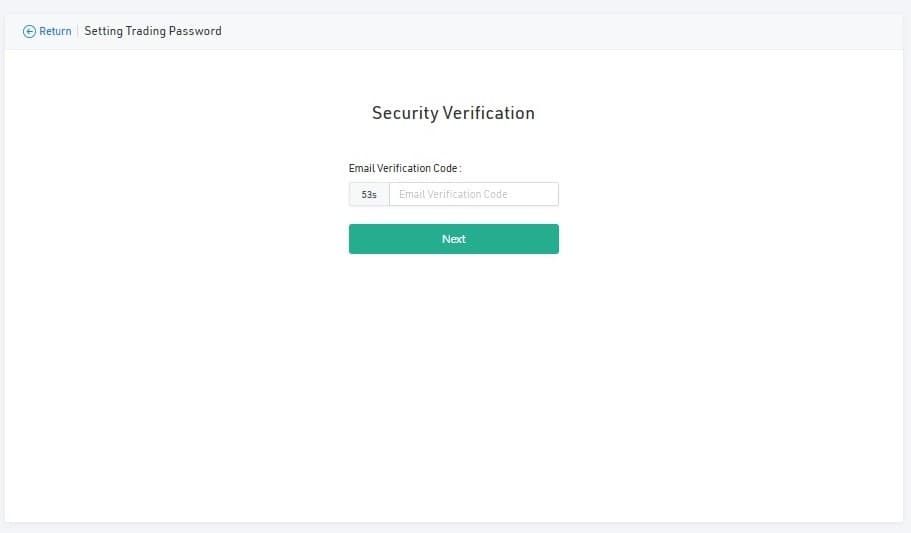911x533 pixels.
Task: Click the green Next button
Action: [x=454, y=239]
